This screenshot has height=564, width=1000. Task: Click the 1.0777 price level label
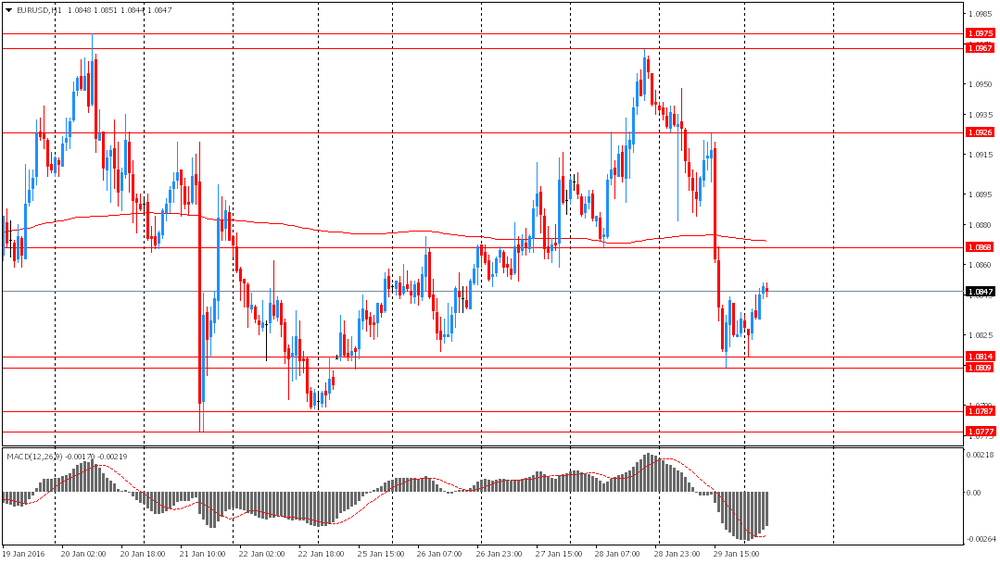tap(980, 432)
